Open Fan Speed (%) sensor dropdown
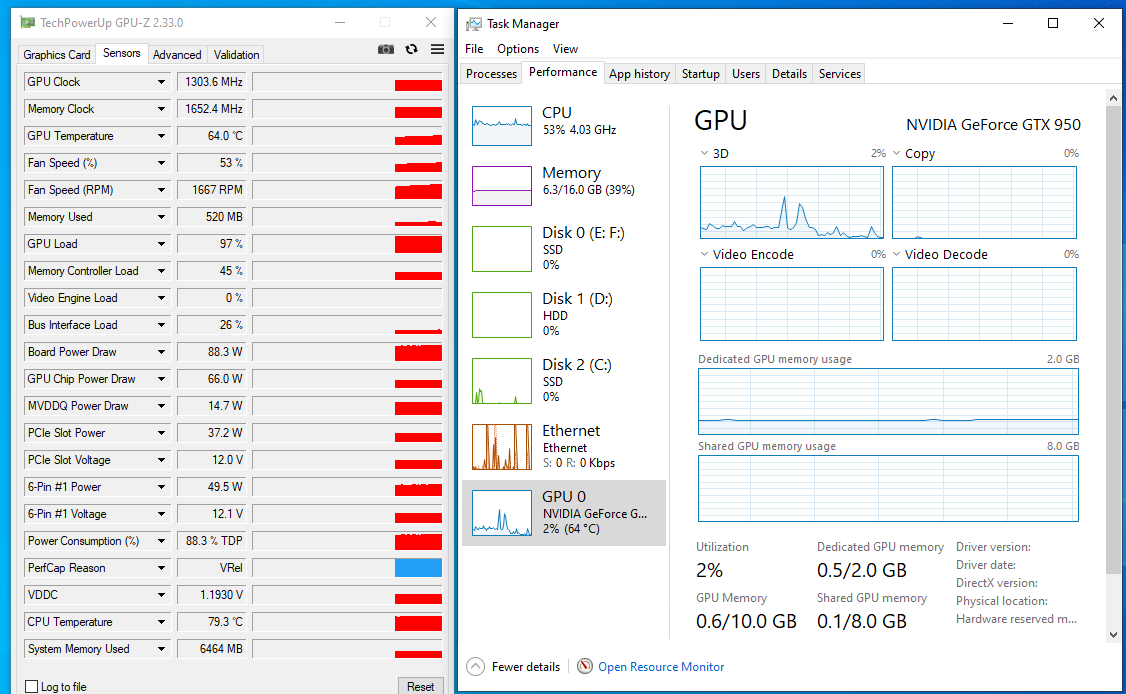Image resolution: width=1126 pixels, height=694 pixels. coord(162,163)
